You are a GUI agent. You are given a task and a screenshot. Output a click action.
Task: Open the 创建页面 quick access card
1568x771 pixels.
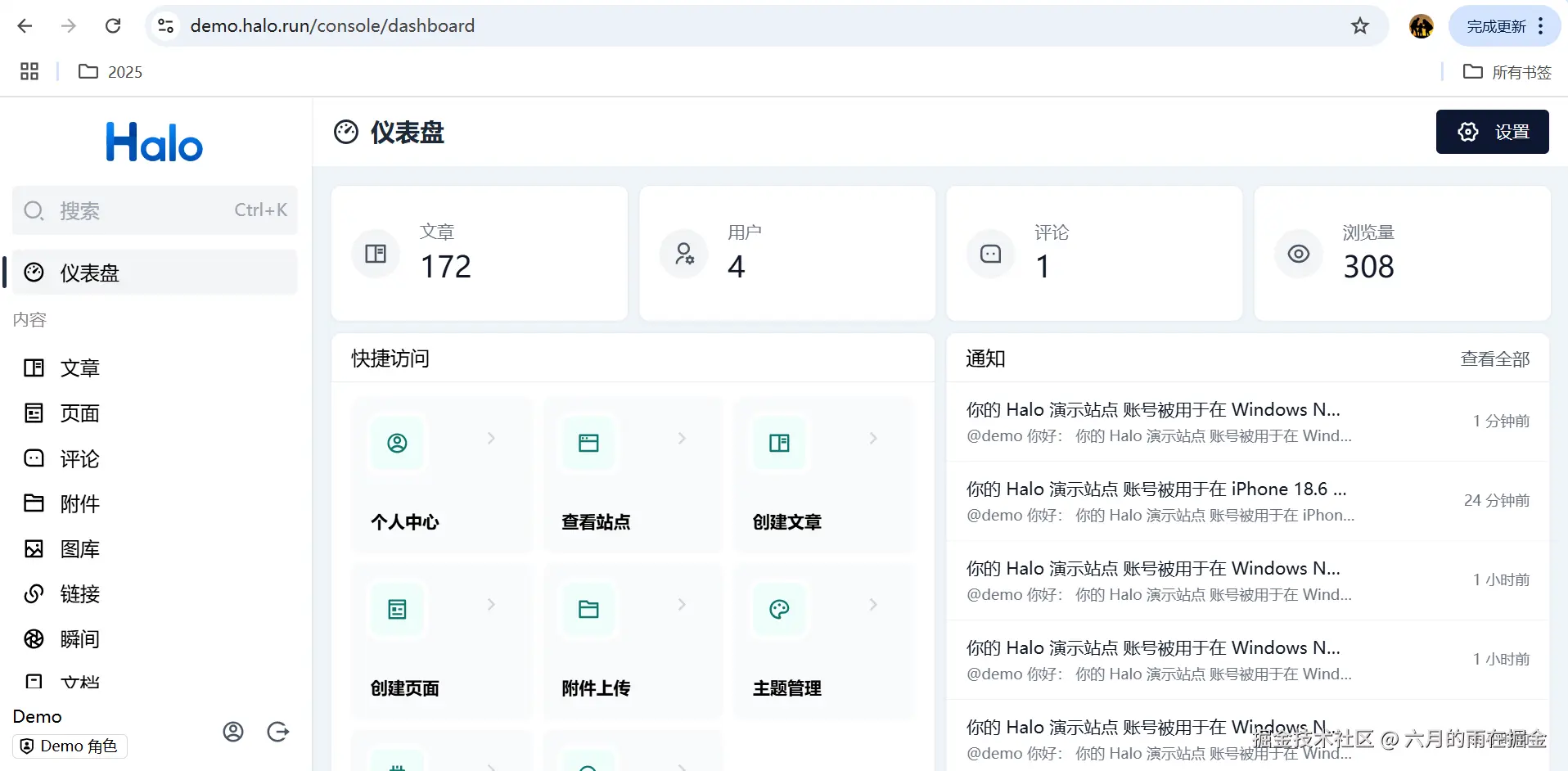(442, 642)
